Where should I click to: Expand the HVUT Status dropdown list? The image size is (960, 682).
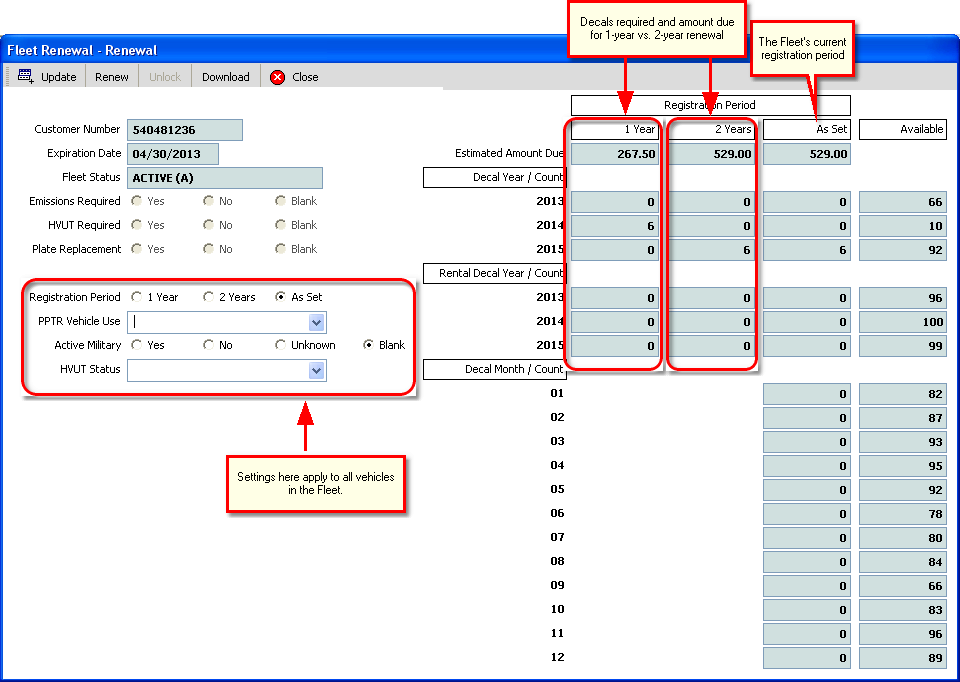coord(316,370)
